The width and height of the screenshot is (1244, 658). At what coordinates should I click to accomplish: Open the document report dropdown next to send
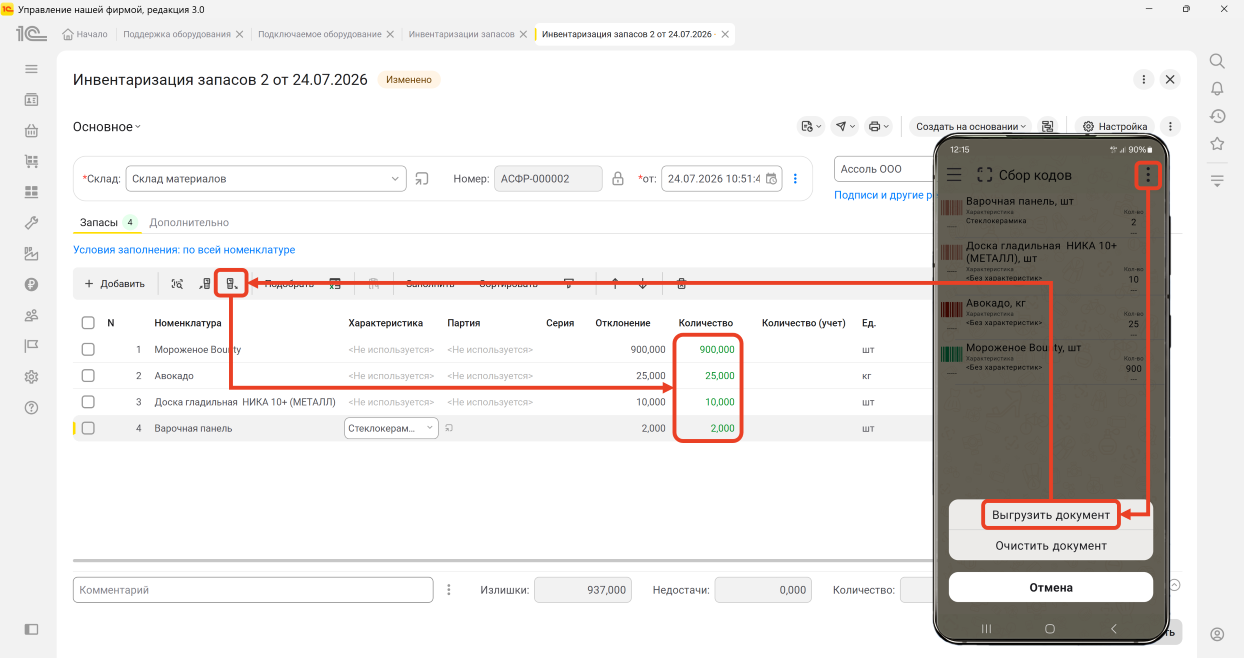pos(811,127)
